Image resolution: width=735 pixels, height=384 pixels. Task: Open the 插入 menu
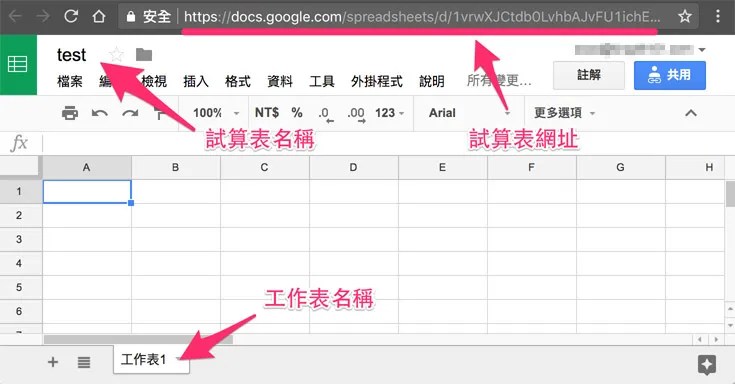pos(195,82)
